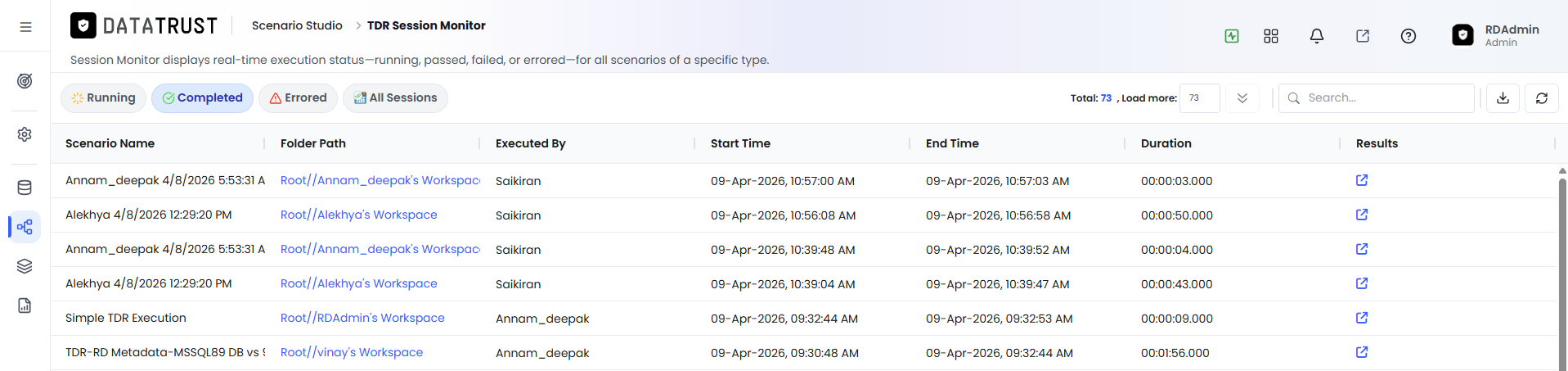The height and width of the screenshot is (371, 1568).
Task: Open results for 10:56:08 AM session
Action: coord(1362,215)
